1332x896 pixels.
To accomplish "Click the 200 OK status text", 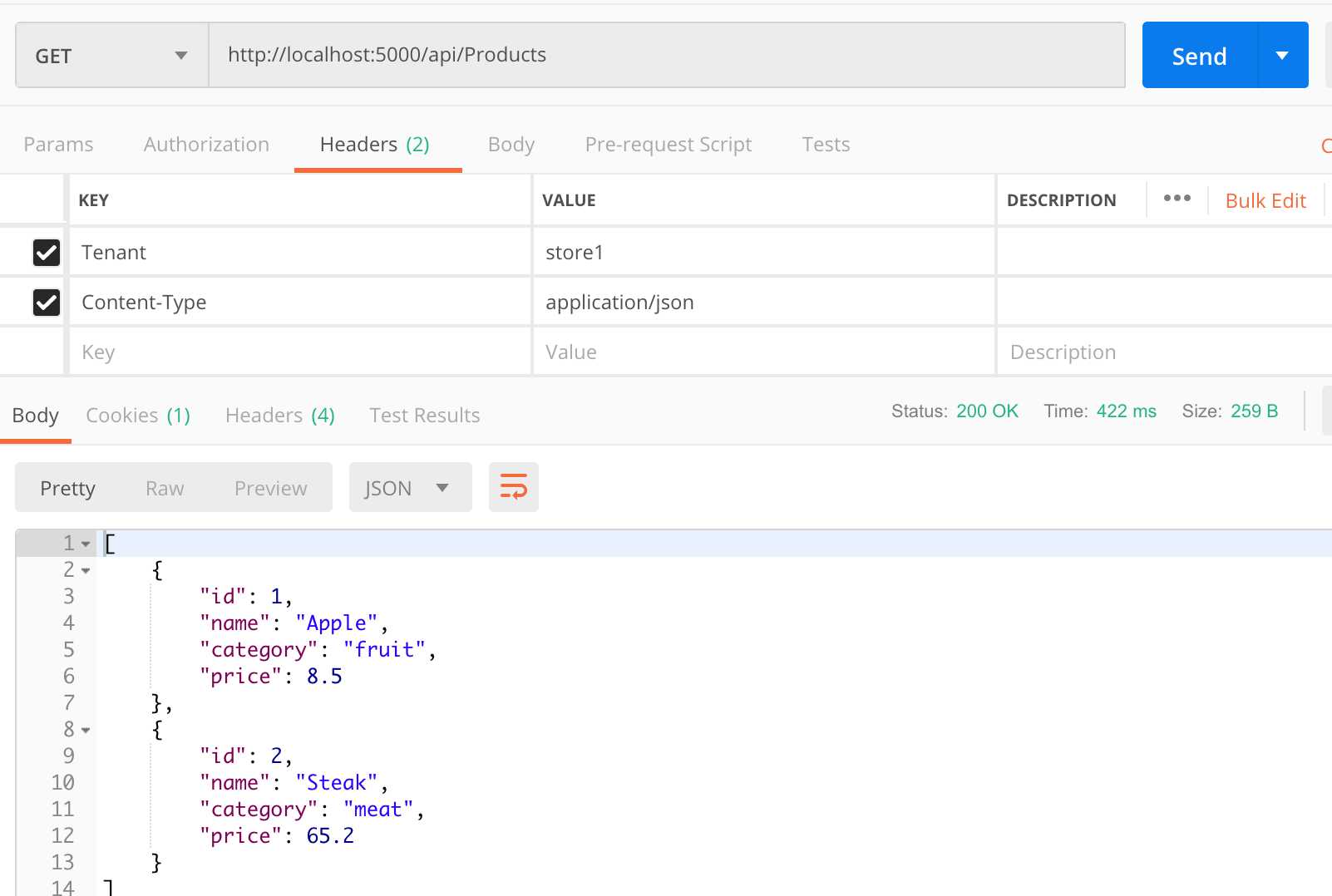I will pos(987,411).
